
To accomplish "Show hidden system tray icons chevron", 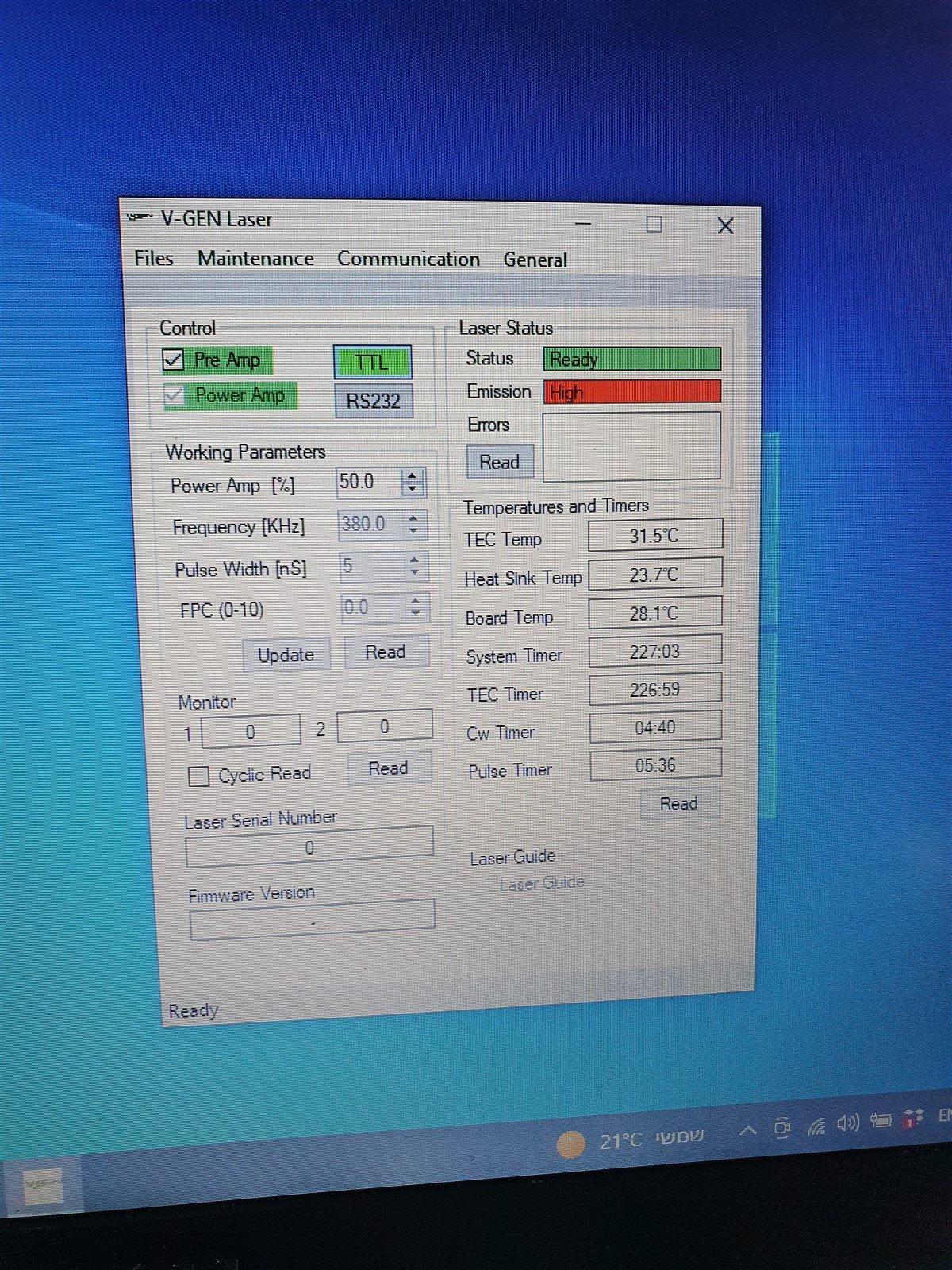I will click(747, 1131).
